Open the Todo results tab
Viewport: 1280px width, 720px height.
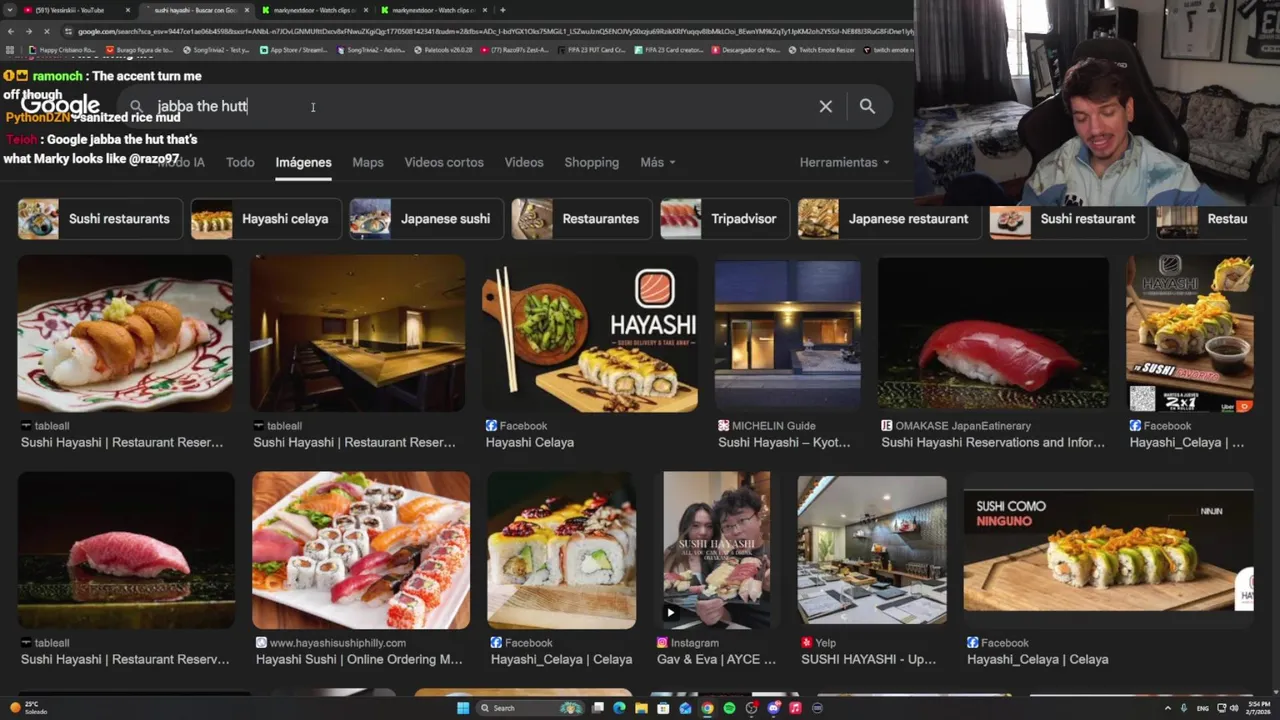240,162
